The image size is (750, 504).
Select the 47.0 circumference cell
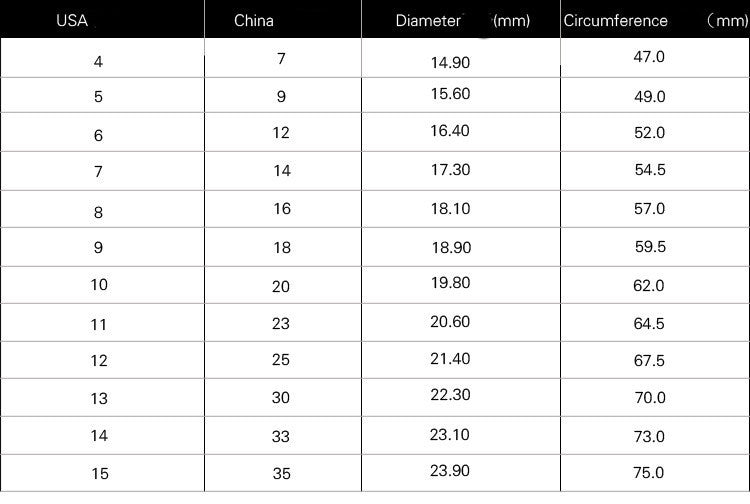click(649, 57)
